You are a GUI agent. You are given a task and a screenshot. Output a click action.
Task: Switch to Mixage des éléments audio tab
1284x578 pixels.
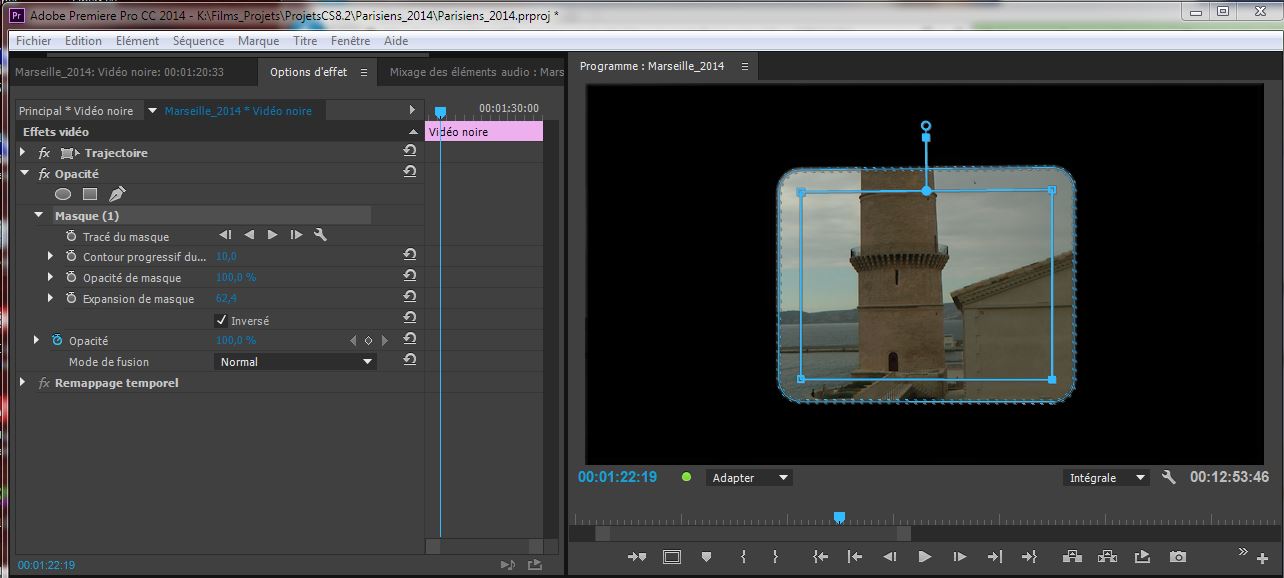476,72
